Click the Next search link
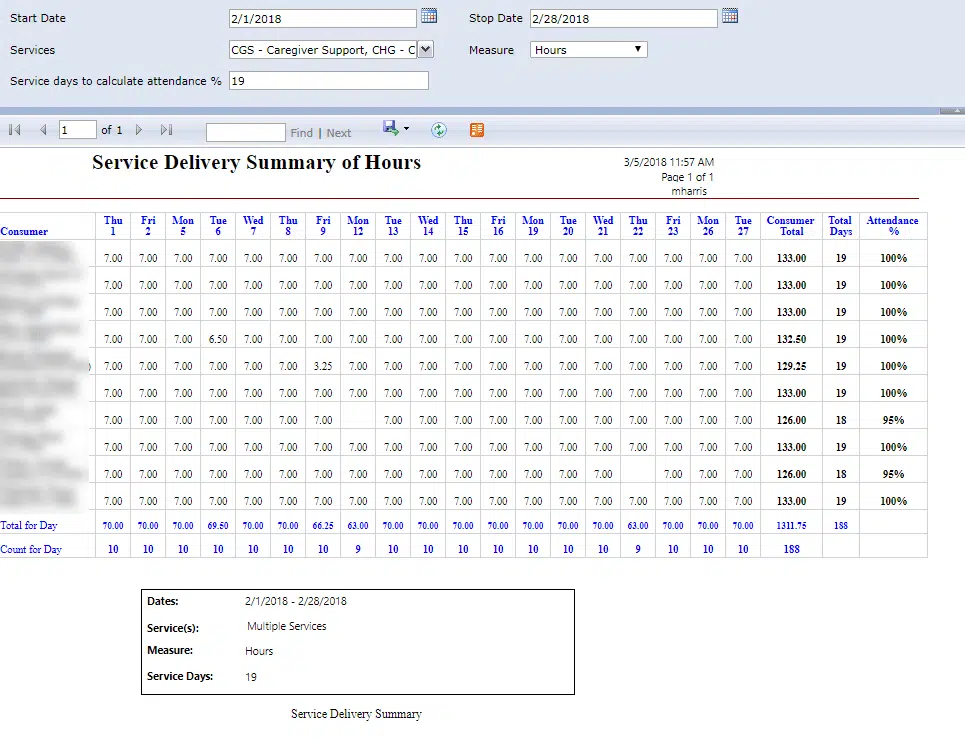The height and width of the screenshot is (742, 965). pyautogui.click(x=338, y=133)
